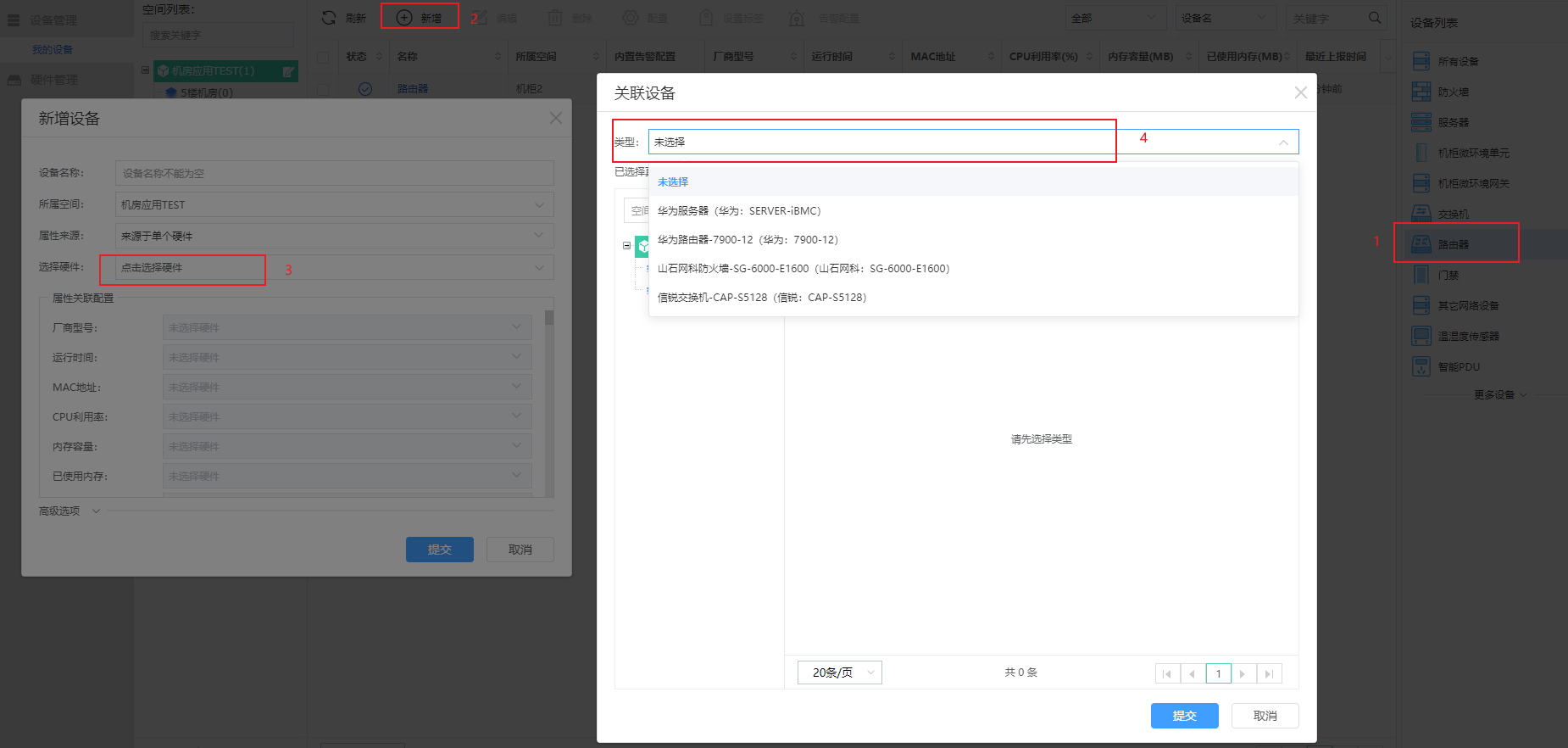Select the 交换机 switch icon
The image size is (1568, 748).
1421,214
